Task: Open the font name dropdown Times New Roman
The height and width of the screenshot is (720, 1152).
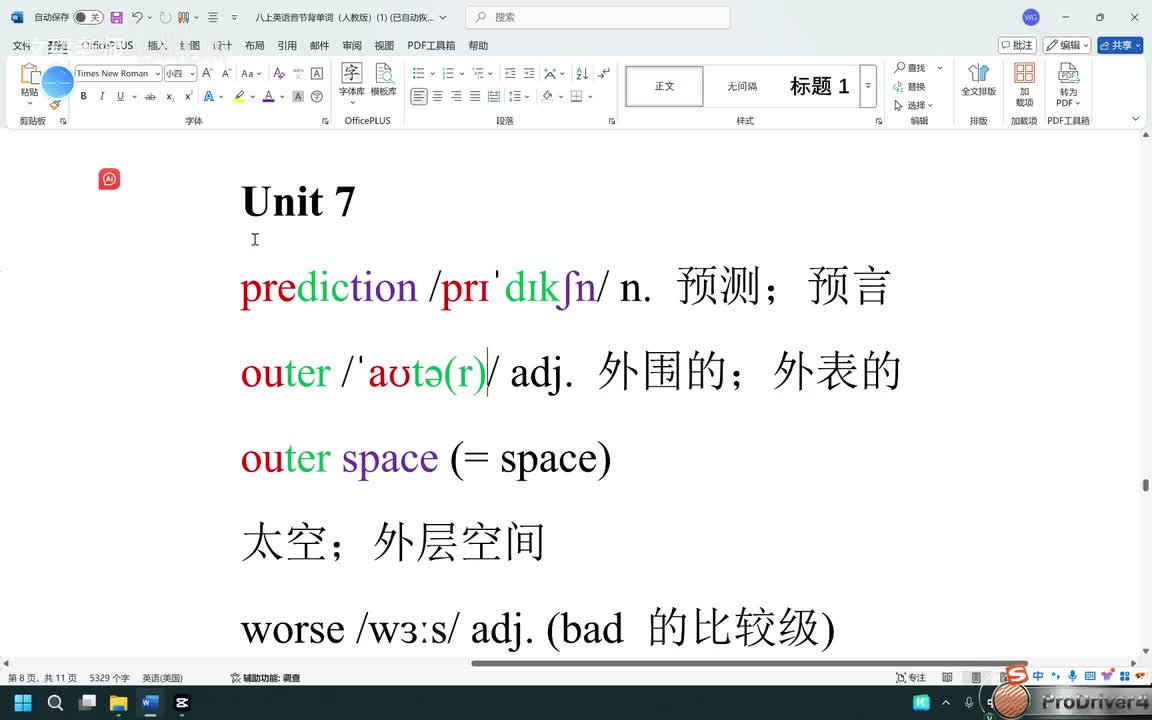Action: point(157,73)
